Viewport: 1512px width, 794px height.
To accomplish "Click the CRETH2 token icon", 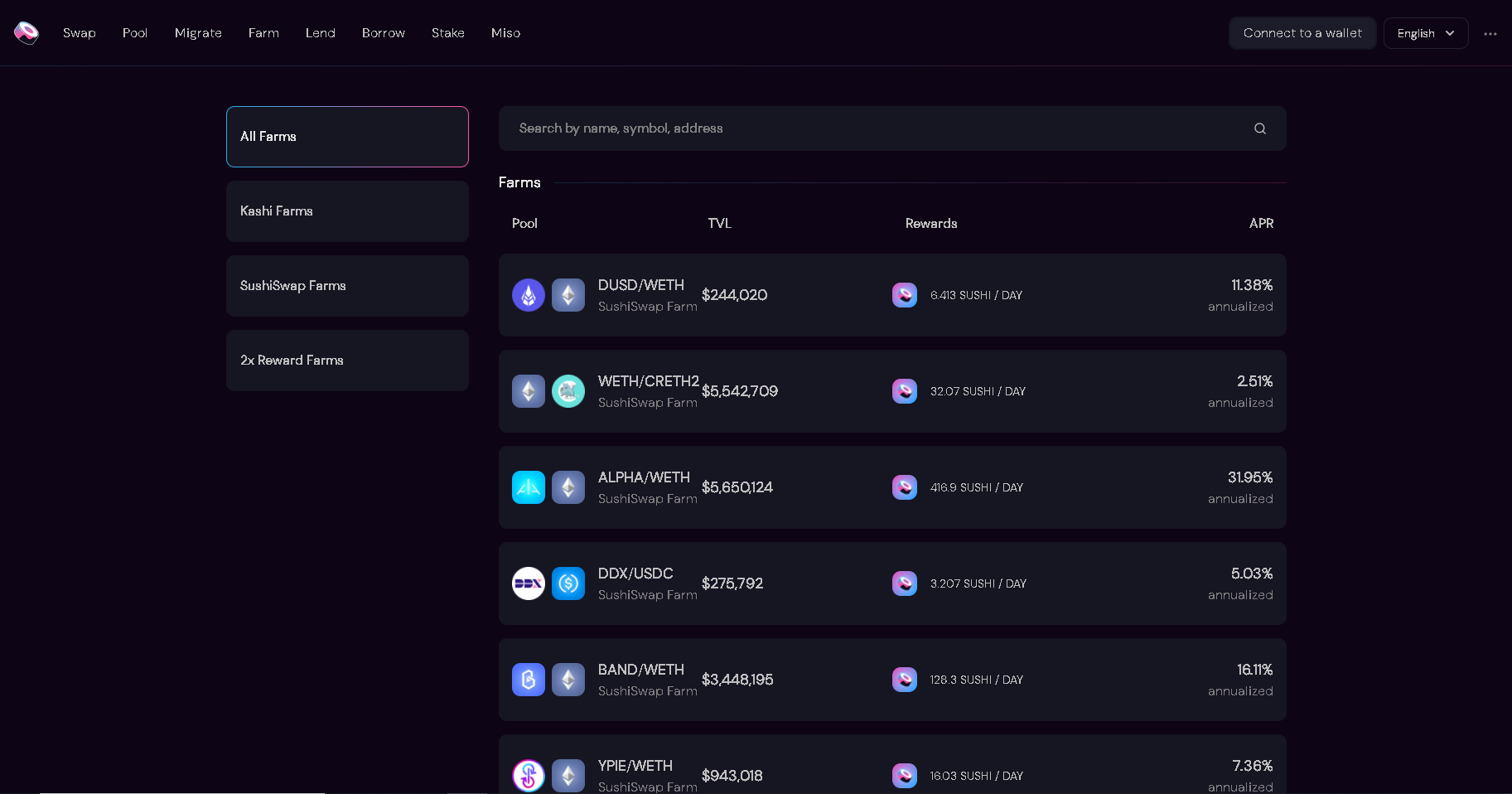I will pos(568,391).
